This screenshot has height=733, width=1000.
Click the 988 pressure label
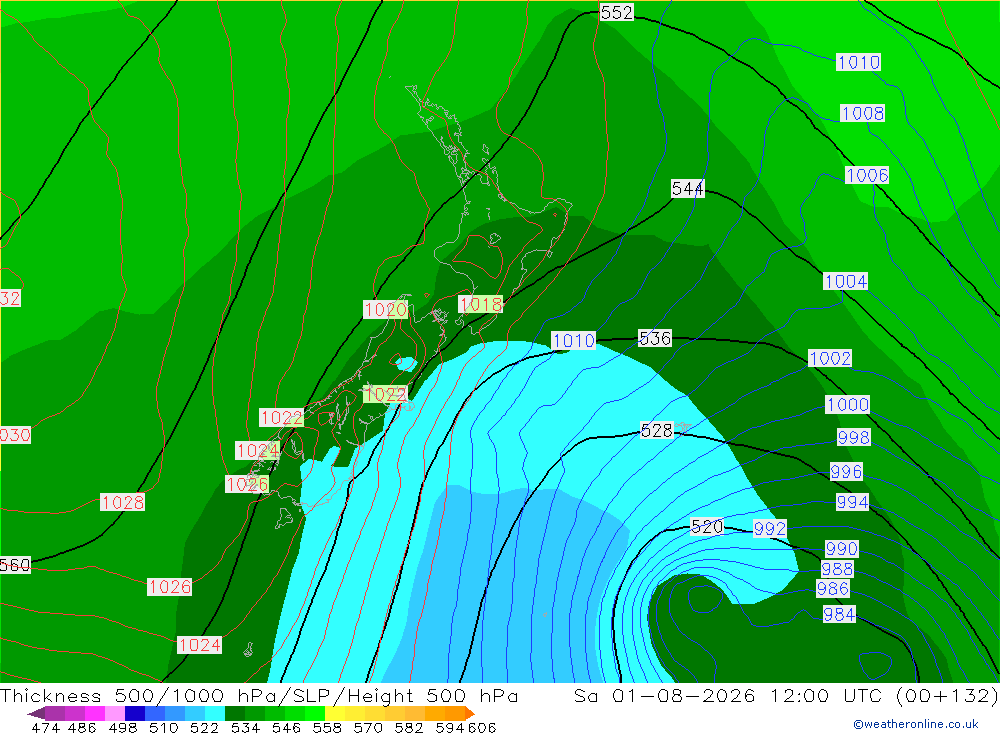point(837,569)
